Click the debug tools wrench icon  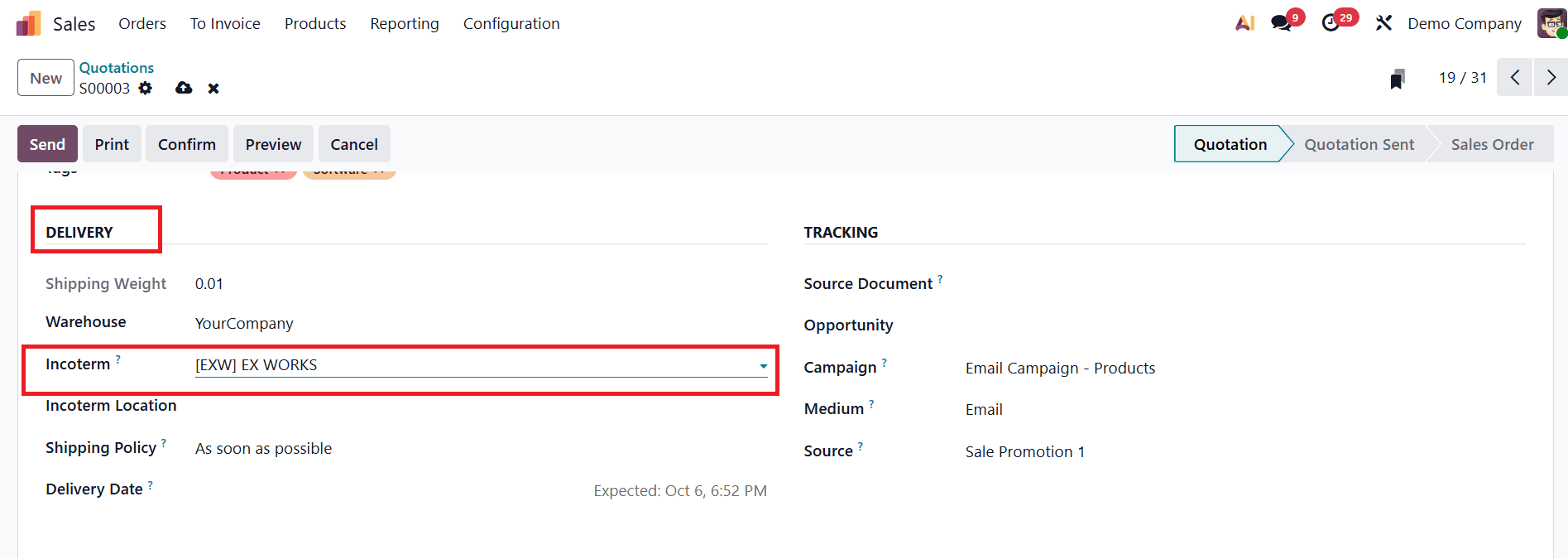[x=1383, y=23]
